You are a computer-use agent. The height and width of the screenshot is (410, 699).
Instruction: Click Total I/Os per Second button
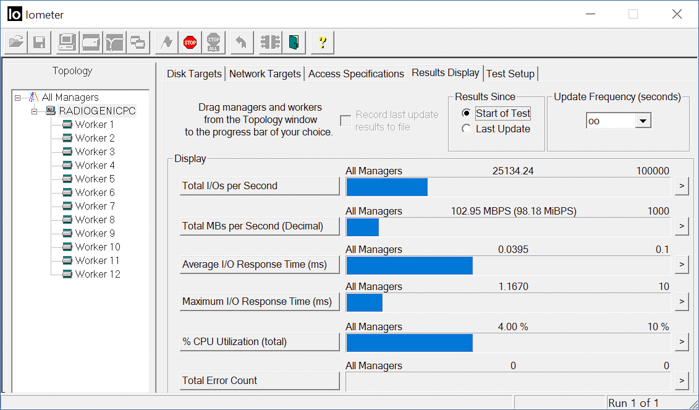pyautogui.click(x=259, y=186)
